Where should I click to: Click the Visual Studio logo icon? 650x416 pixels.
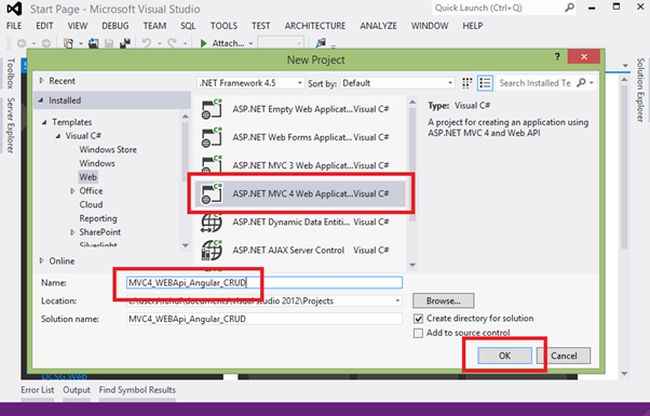(15, 9)
